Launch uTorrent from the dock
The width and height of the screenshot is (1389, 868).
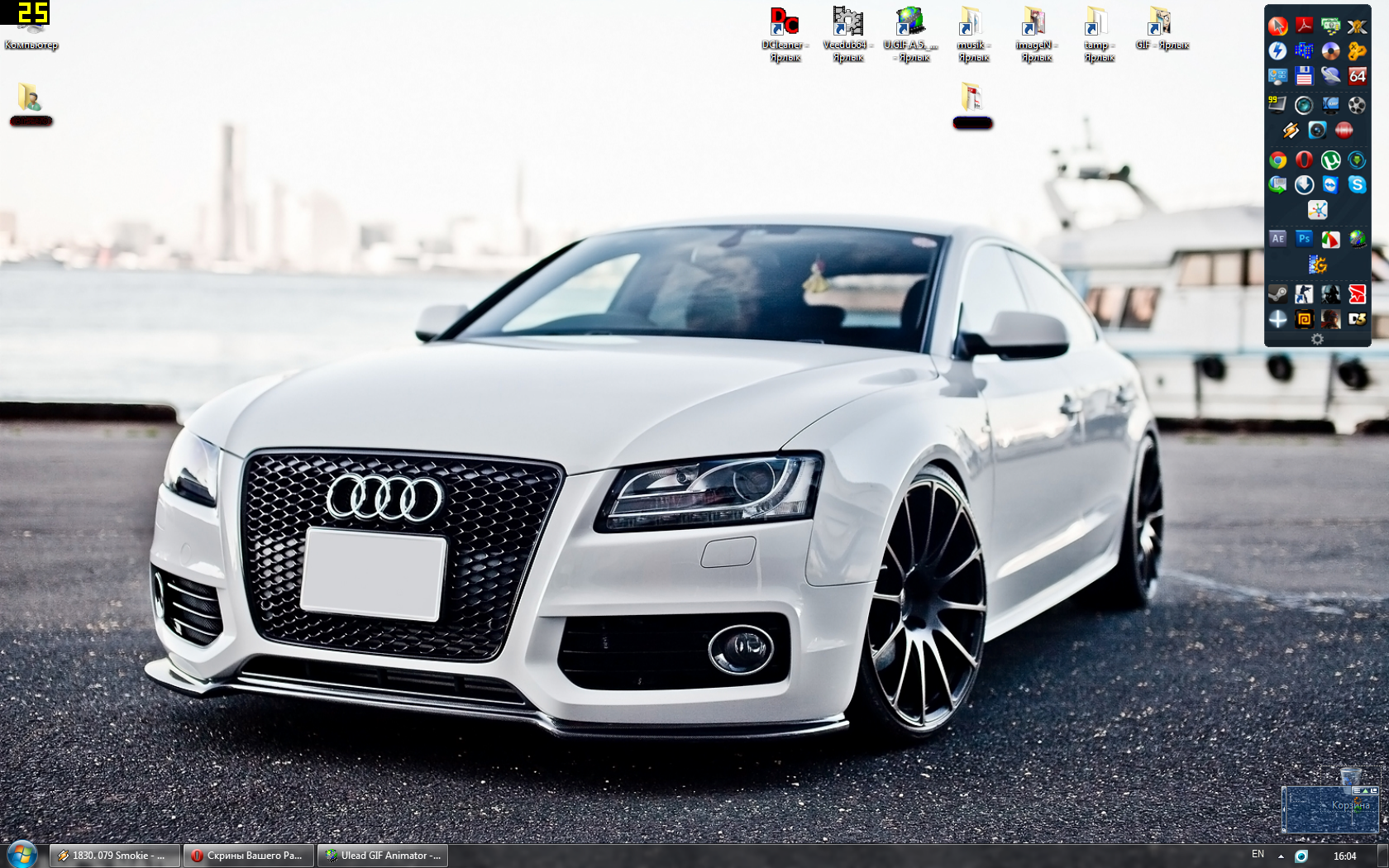coord(1330,160)
